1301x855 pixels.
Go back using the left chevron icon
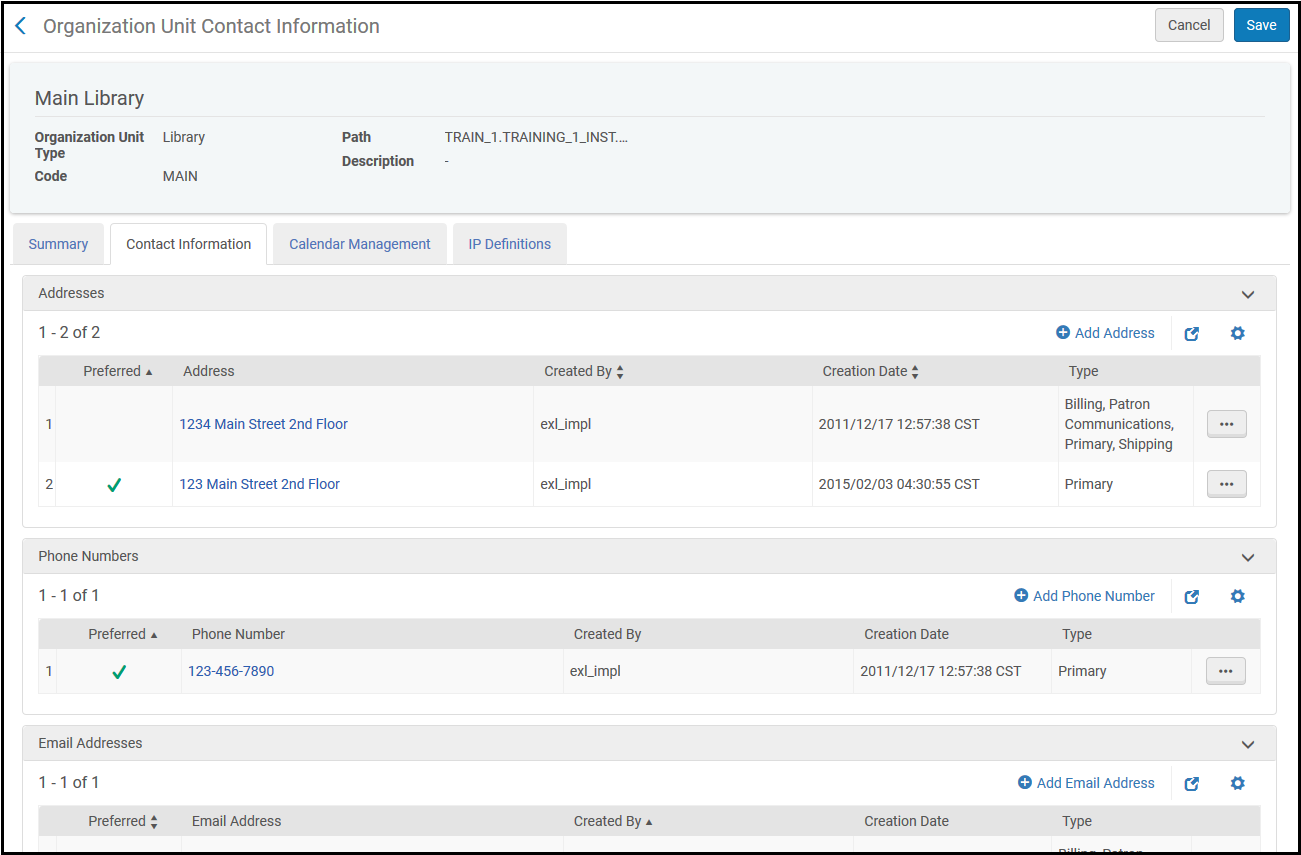point(20,26)
